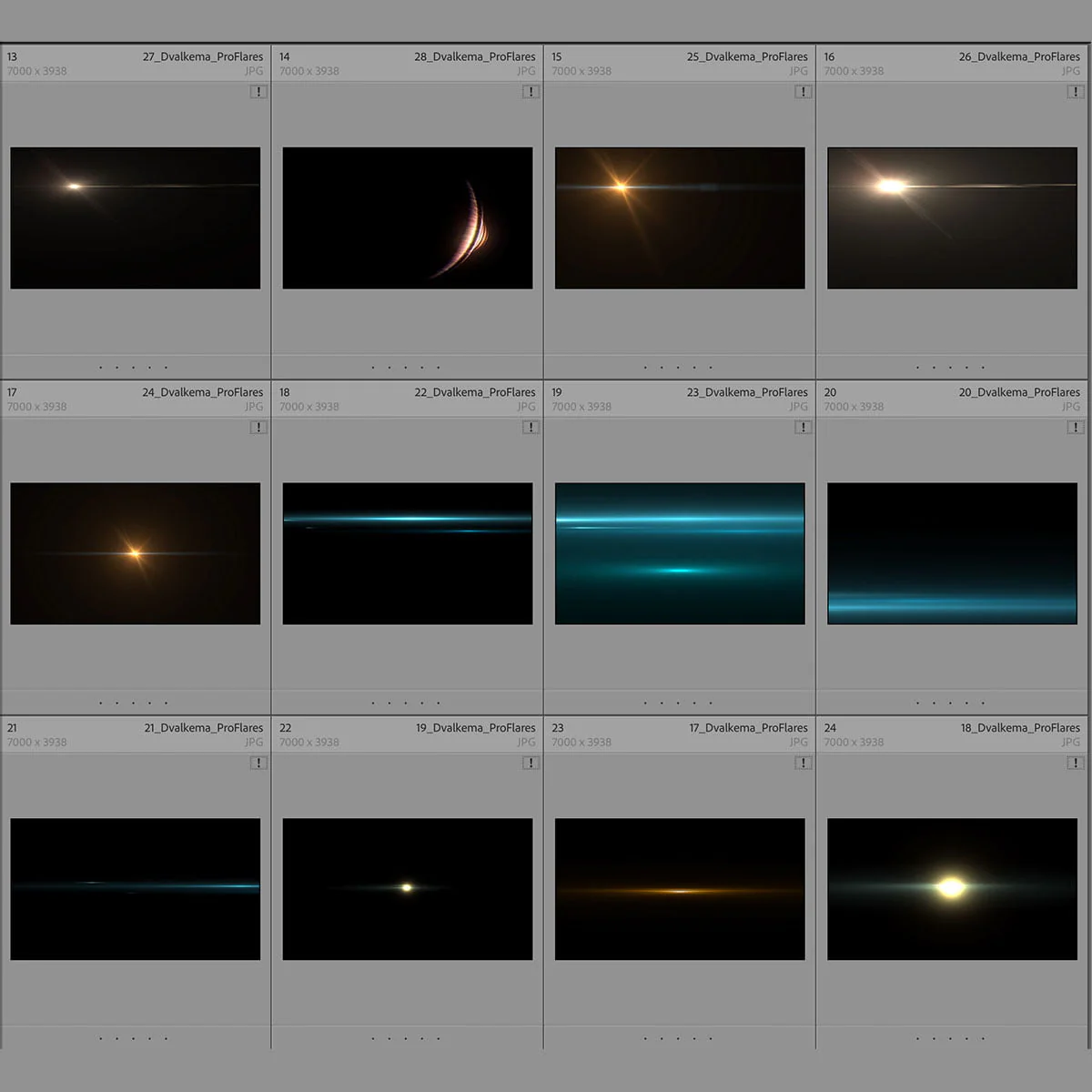Click the exclamation badge on cell 15
Screen dimensions: 1092x1092
(803, 92)
